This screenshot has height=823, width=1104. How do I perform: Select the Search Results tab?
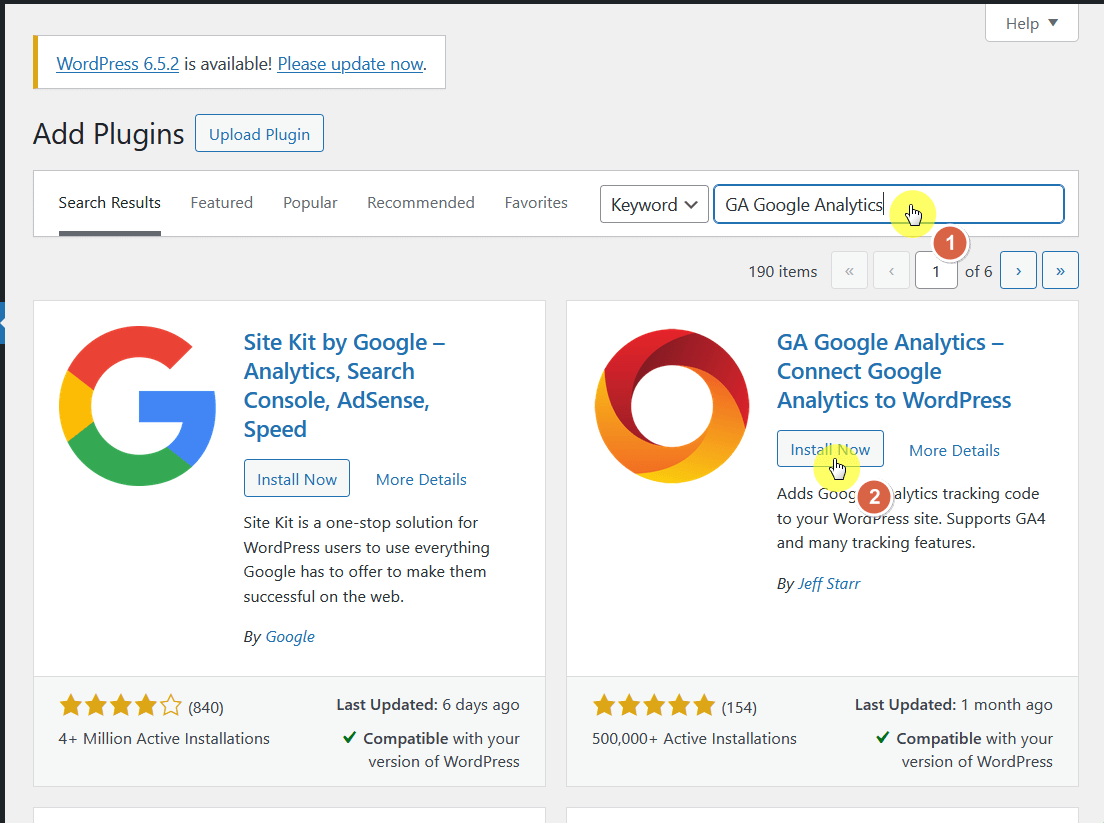pyautogui.click(x=109, y=203)
